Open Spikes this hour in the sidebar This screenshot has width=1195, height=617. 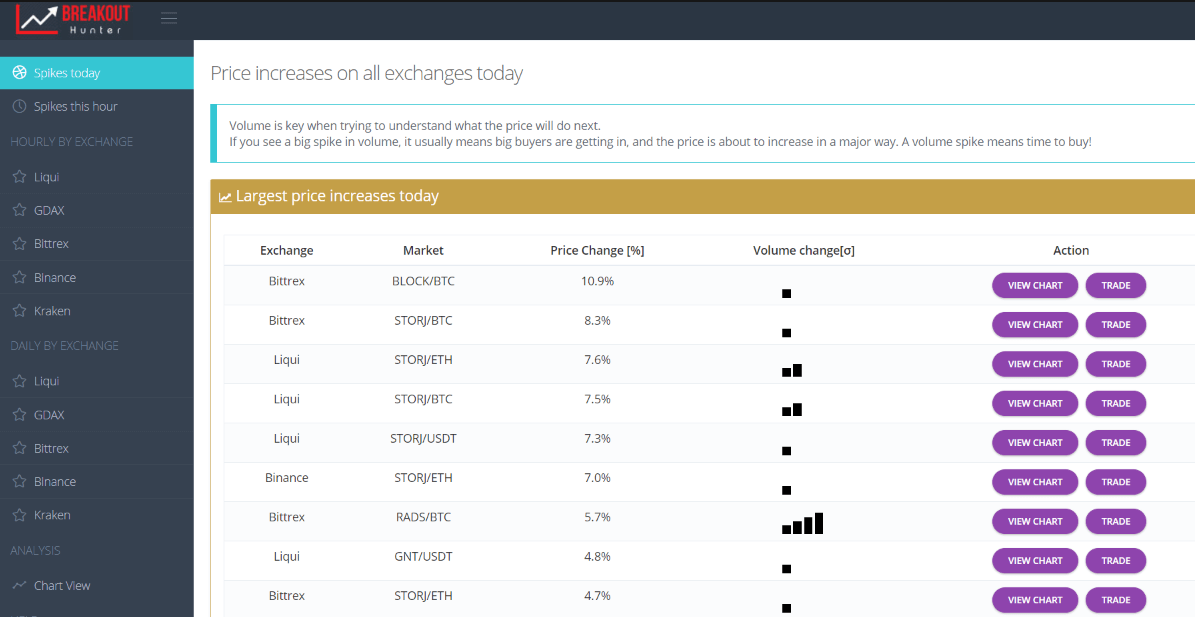coord(97,107)
